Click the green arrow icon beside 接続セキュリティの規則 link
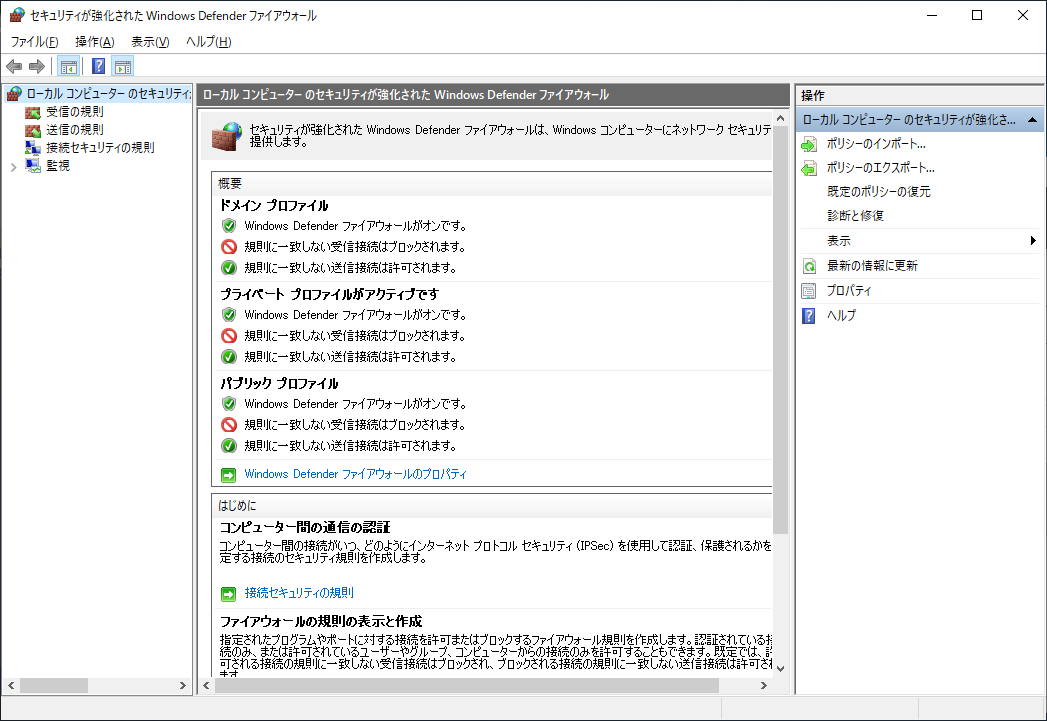This screenshot has width=1047, height=721. pyautogui.click(x=228, y=593)
